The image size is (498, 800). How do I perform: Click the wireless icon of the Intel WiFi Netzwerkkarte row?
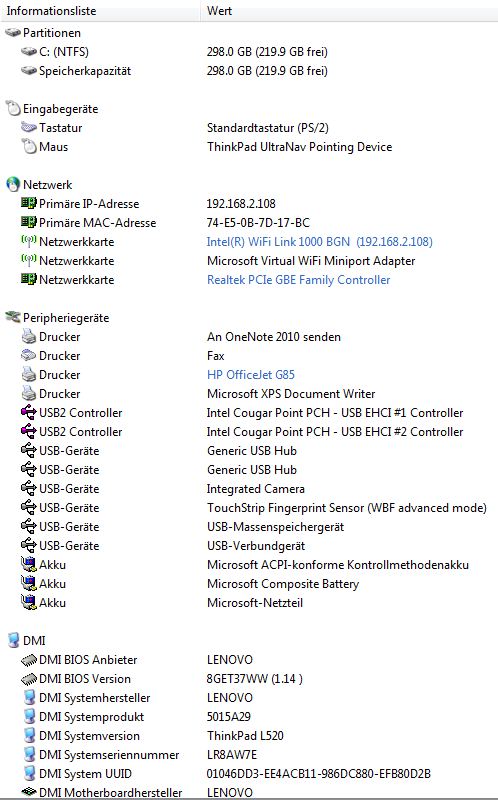[x=29, y=241]
